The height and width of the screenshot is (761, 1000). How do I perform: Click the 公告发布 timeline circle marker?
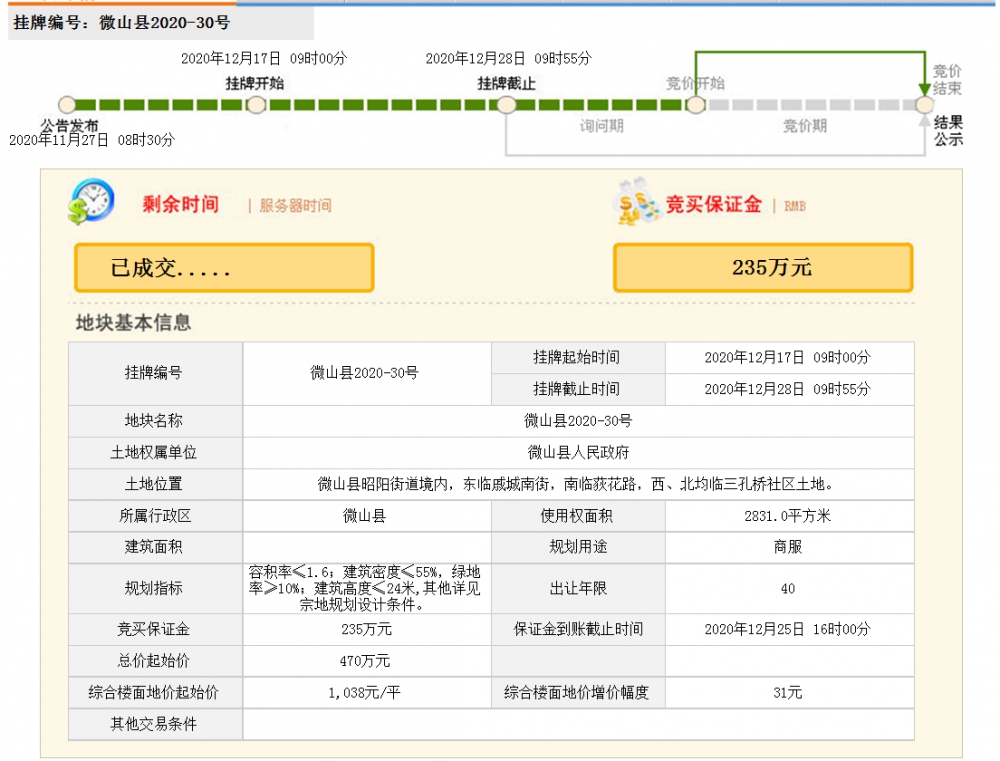(x=67, y=105)
